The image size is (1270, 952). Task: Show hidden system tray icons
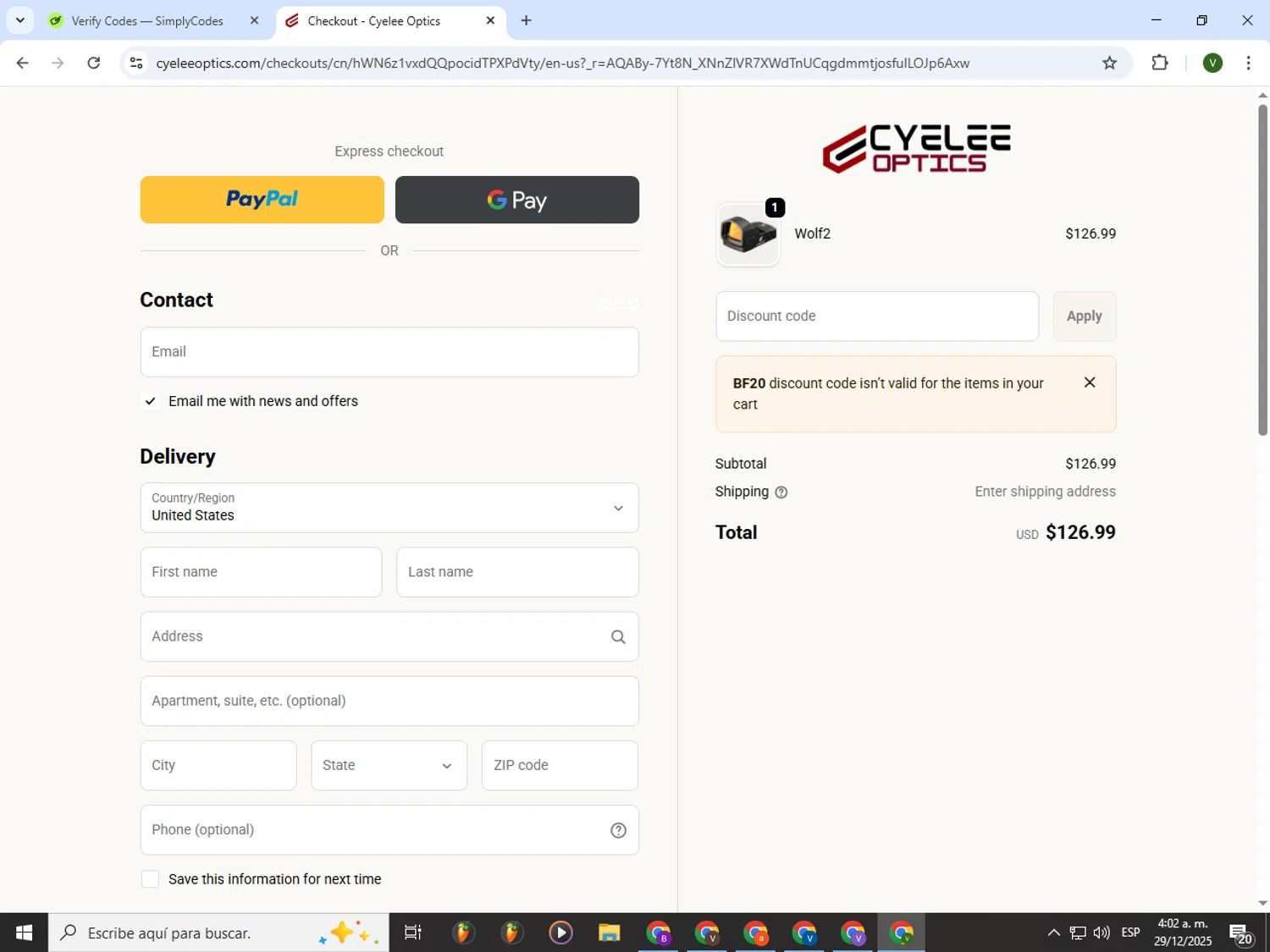click(x=1053, y=933)
